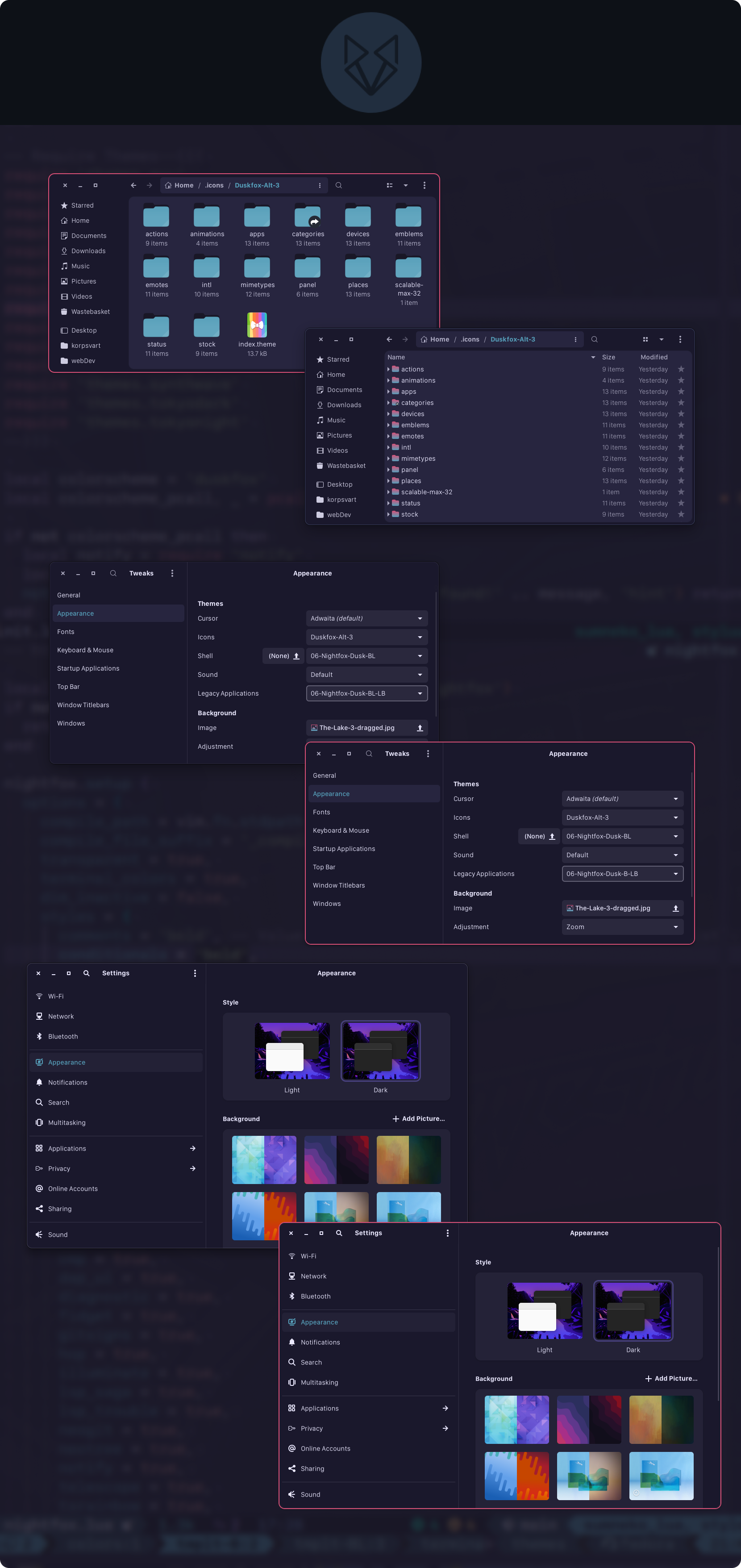The image size is (741, 1568).
Task: Expand the actions folder in list view
Action: coord(388,370)
